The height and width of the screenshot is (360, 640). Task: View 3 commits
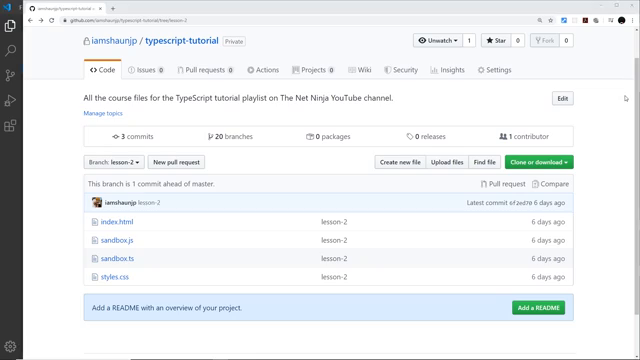pyautogui.click(x=133, y=136)
